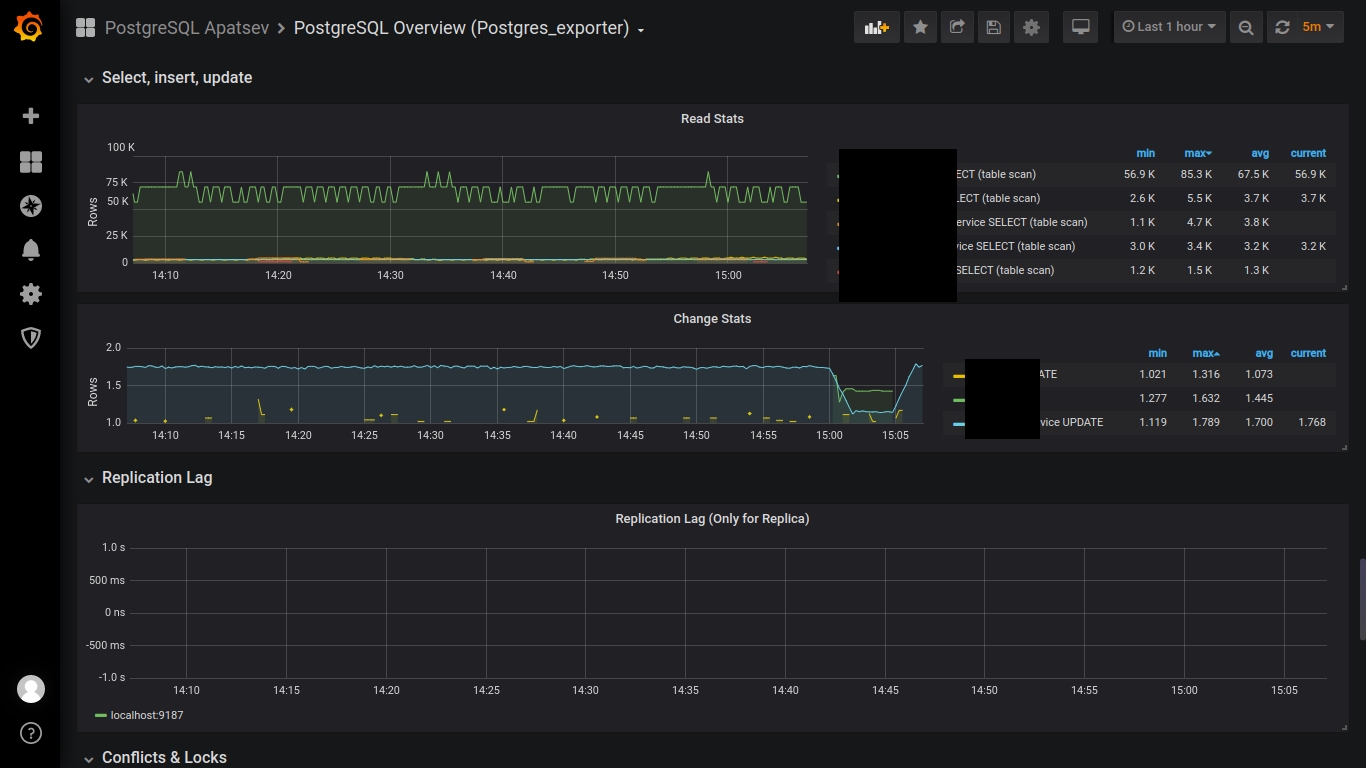
Task: Open Explore compass icon in sidebar
Action: (x=31, y=206)
